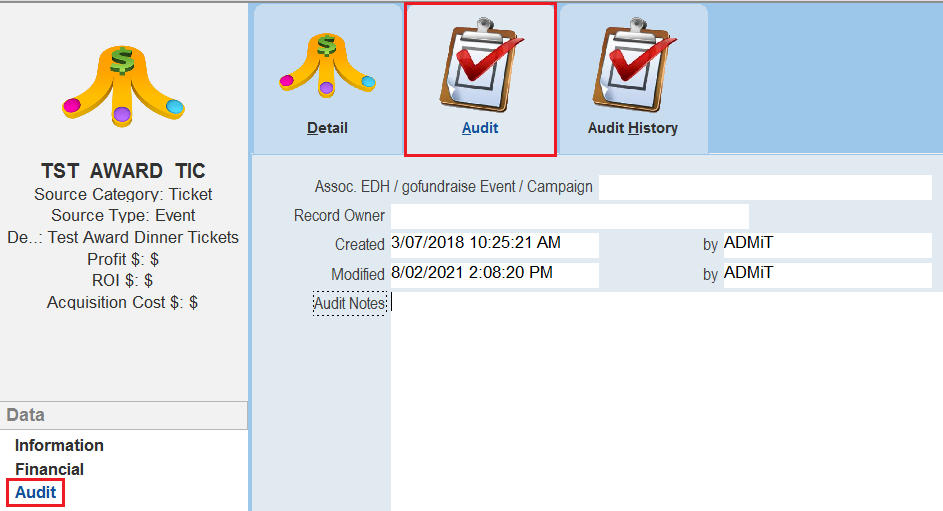Click the Audit Notes label
Image resolution: width=943 pixels, height=511 pixels.
coord(349,304)
